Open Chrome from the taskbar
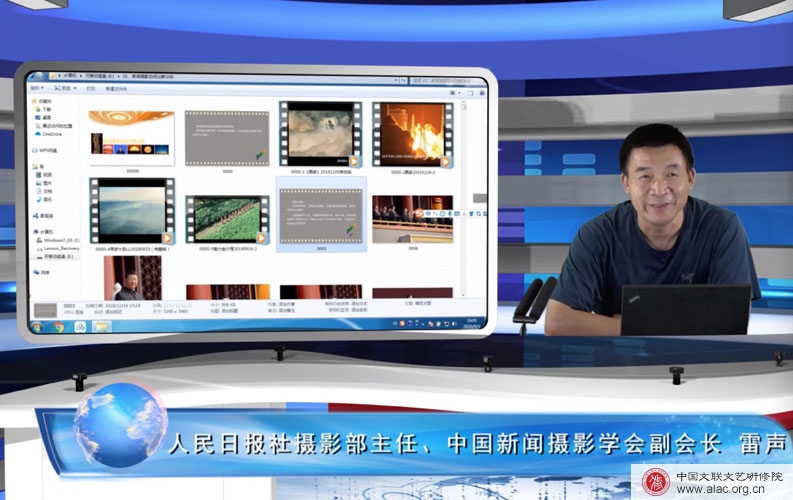The width and height of the screenshot is (793, 500). 58,327
